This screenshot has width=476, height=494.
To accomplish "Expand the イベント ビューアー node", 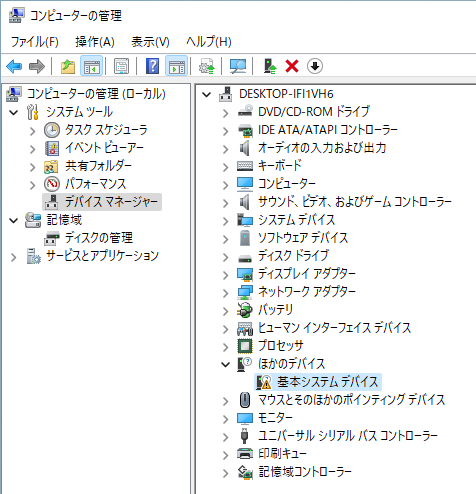I will (32, 149).
